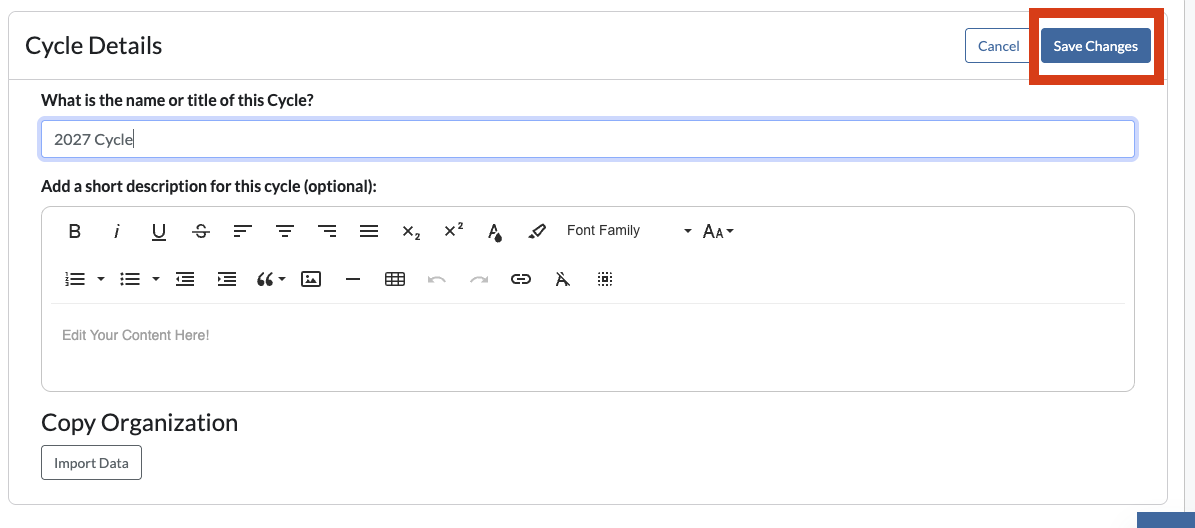The height and width of the screenshot is (528, 1195).
Task: Align text to the right
Action: coord(327,231)
